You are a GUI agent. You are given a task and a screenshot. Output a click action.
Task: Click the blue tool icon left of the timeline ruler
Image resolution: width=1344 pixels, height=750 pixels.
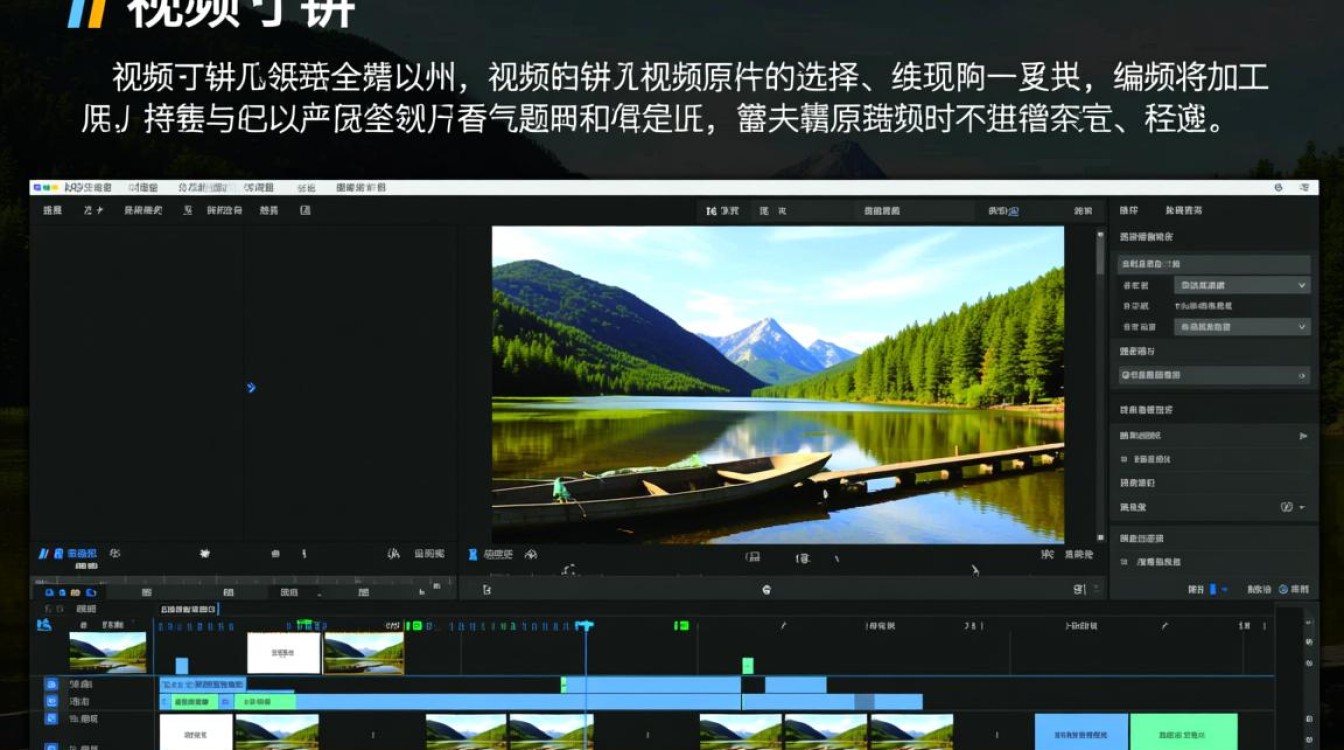(43, 625)
